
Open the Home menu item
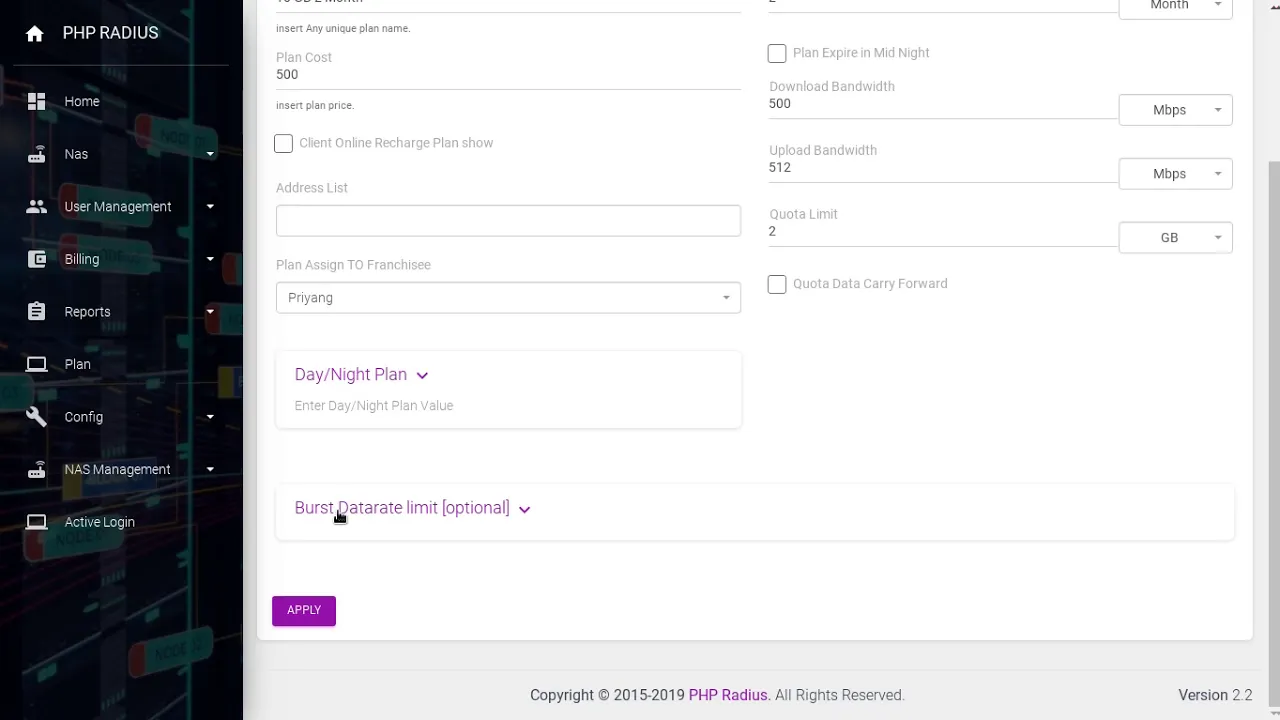82,101
